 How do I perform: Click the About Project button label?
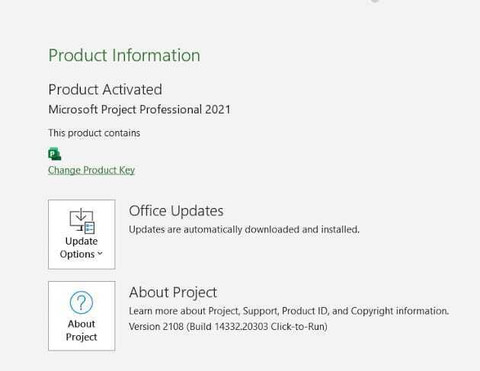click(x=81, y=330)
